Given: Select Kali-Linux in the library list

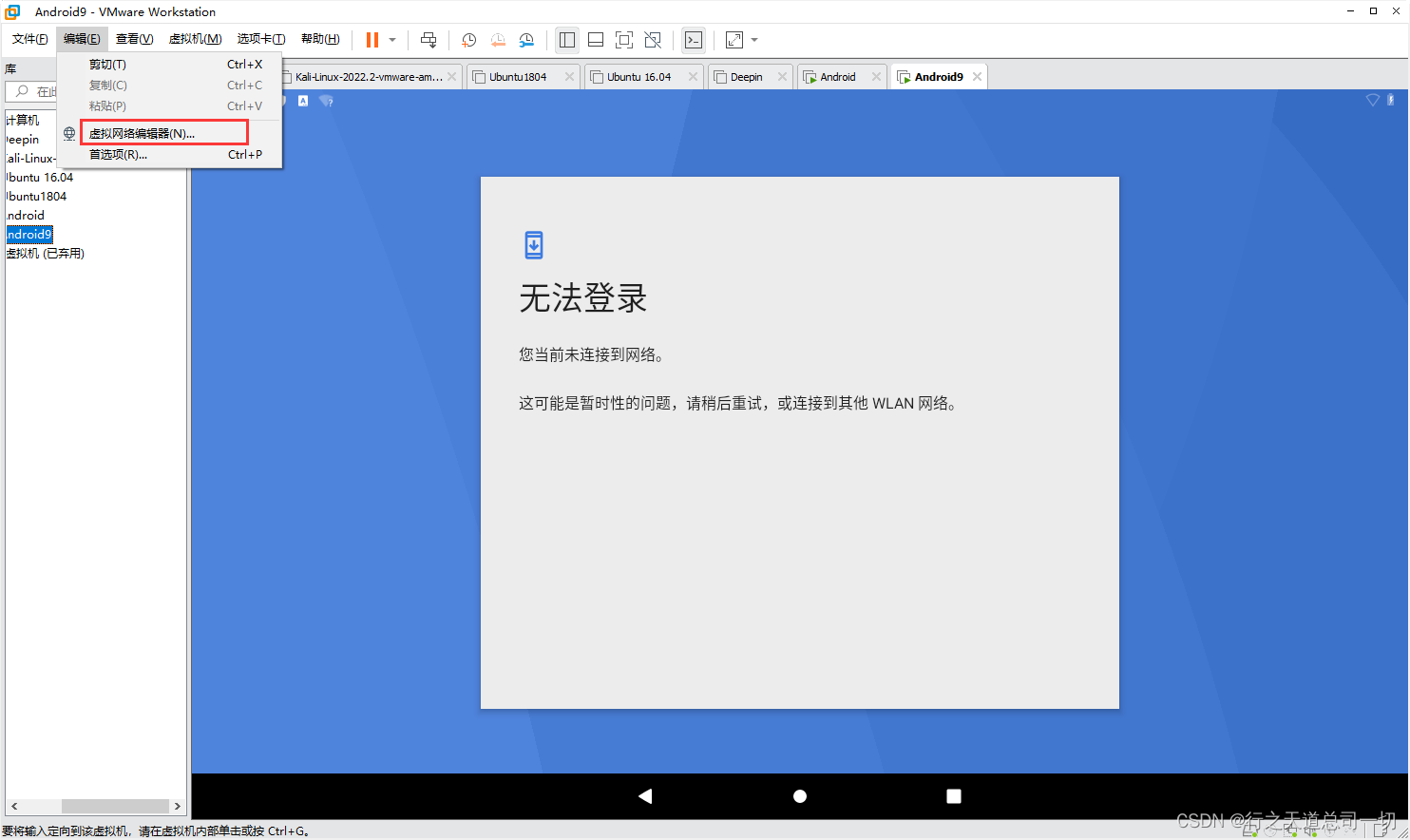Looking at the screenshot, I should (x=30, y=159).
